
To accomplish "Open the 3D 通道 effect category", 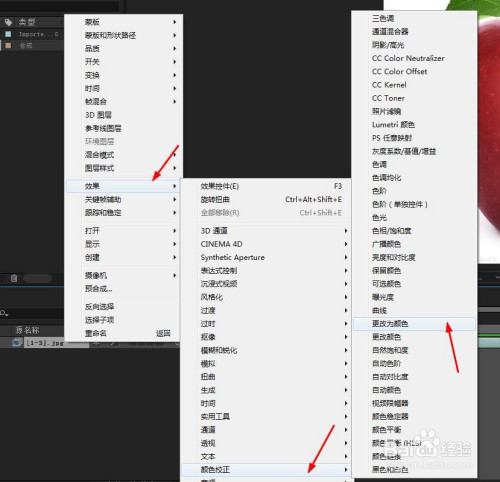I will coord(266,231).
